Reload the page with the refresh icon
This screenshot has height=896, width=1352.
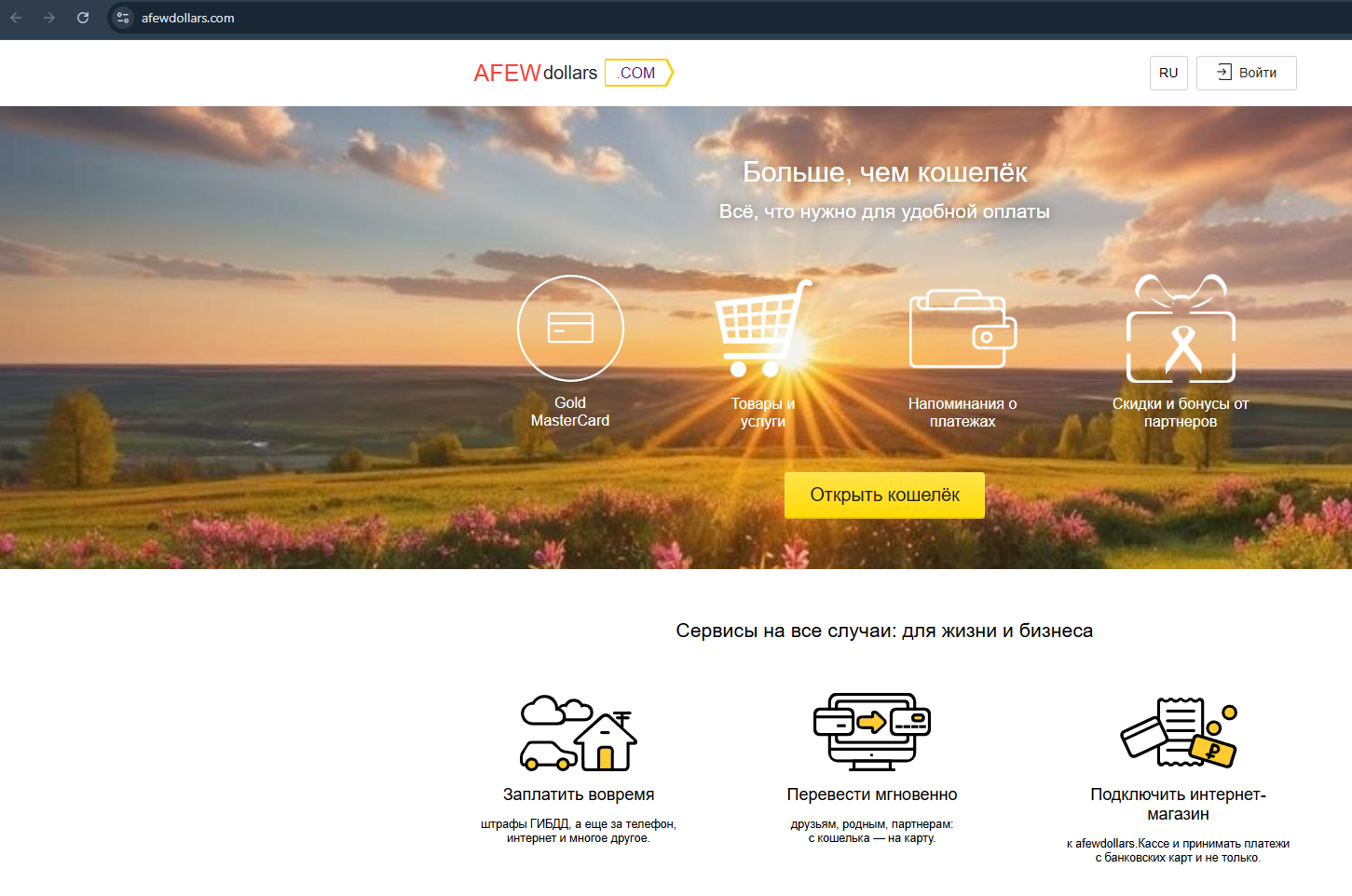click(83, 18)
